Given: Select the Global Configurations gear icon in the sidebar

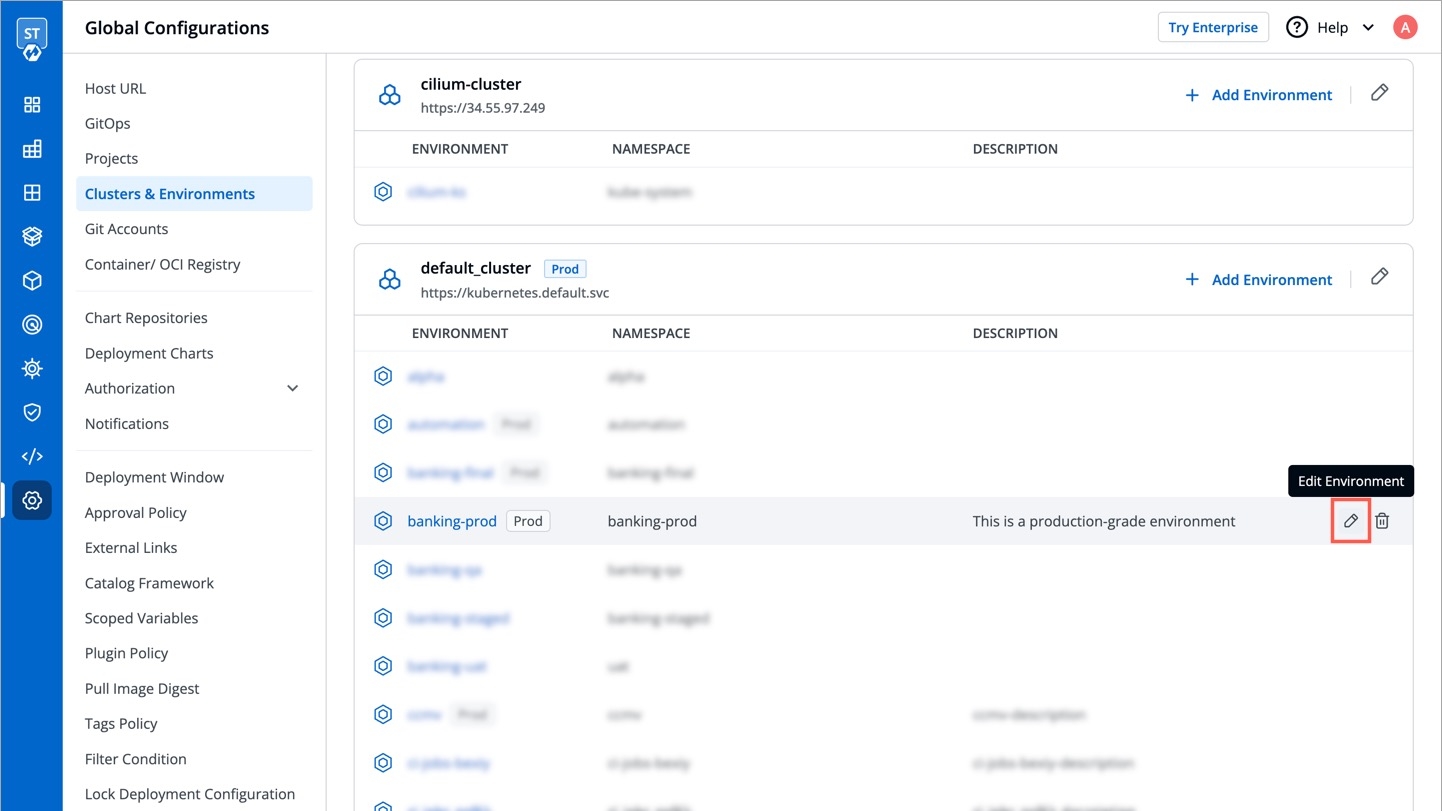Looking at the screenshot, I should tap(32, 500).
